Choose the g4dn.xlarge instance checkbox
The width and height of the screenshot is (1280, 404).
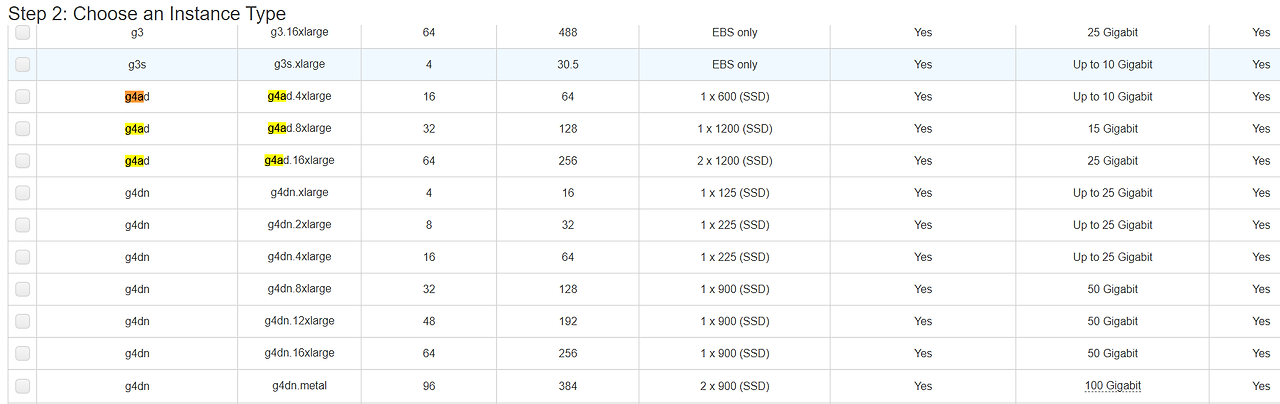point(22,192)
